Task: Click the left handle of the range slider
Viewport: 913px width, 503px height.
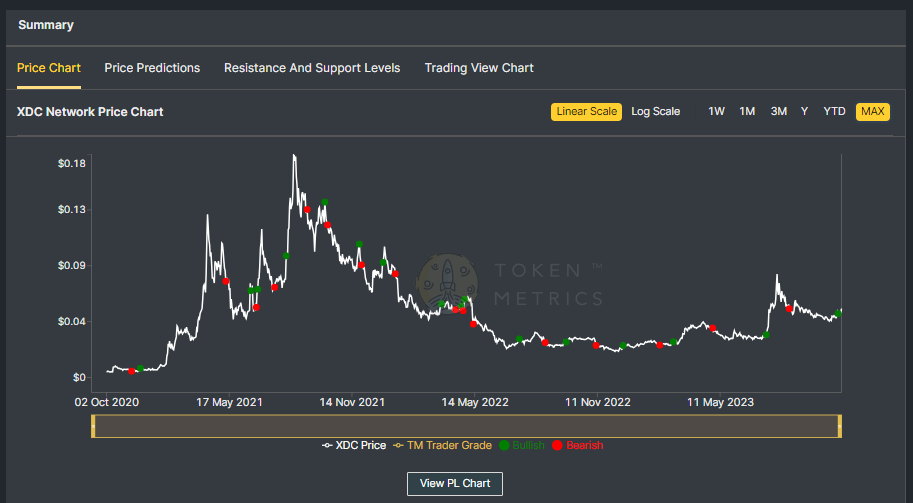Action: [93, 425]
